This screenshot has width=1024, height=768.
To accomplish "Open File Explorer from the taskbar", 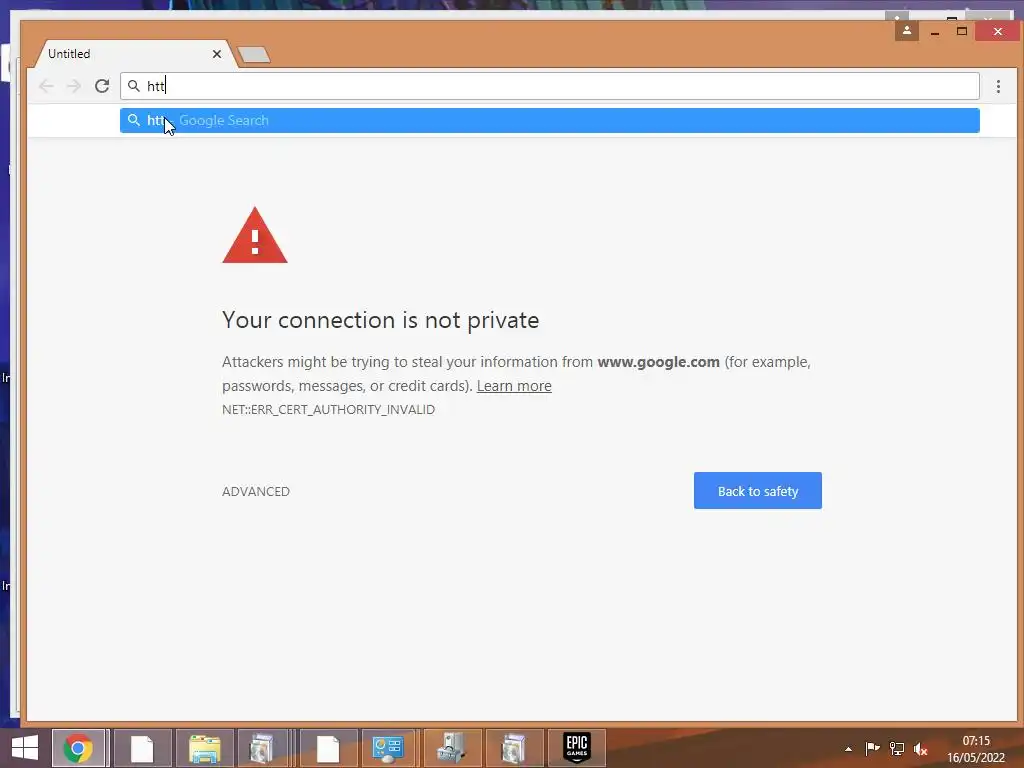I will [x=204, y=748].
